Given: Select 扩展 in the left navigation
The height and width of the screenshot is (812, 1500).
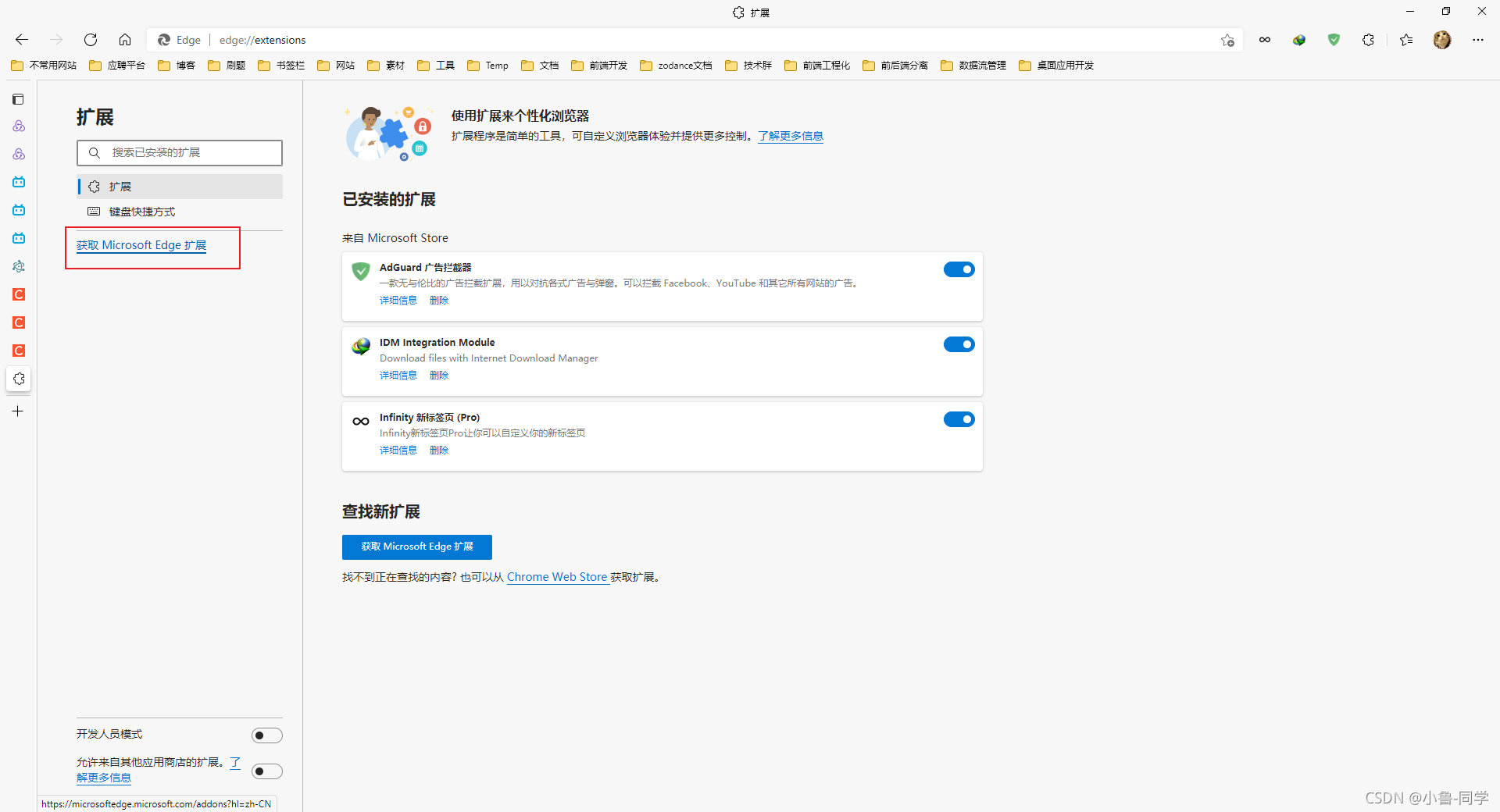Looking at the screenshot, I should point(180,187).
